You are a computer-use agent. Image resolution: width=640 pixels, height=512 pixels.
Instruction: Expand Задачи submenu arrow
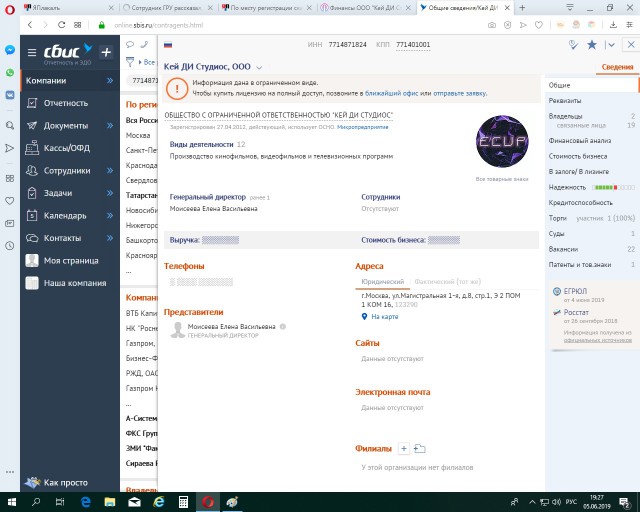110,193
